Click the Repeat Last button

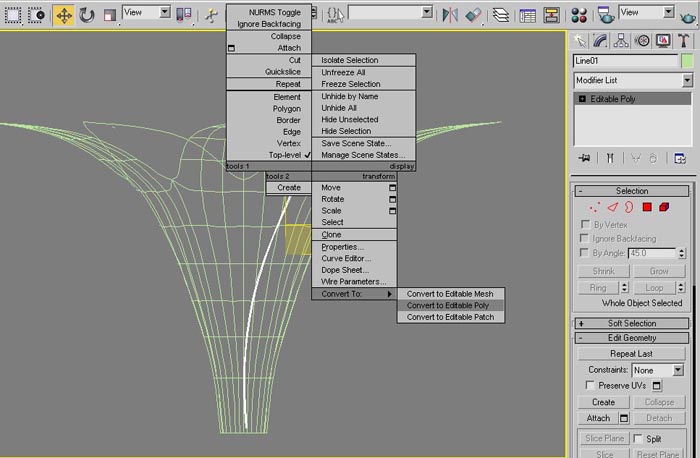point(631,354)
